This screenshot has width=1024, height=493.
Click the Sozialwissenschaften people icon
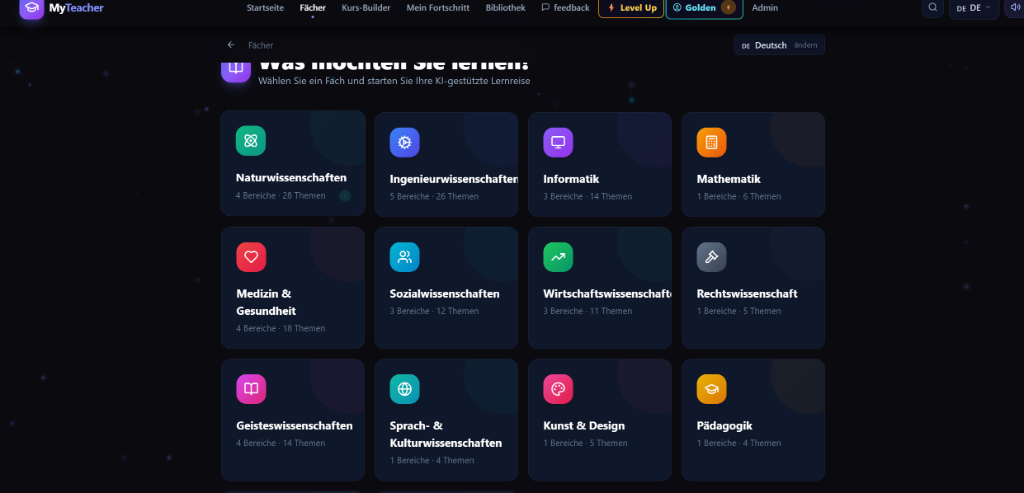[x=404, y=257]
